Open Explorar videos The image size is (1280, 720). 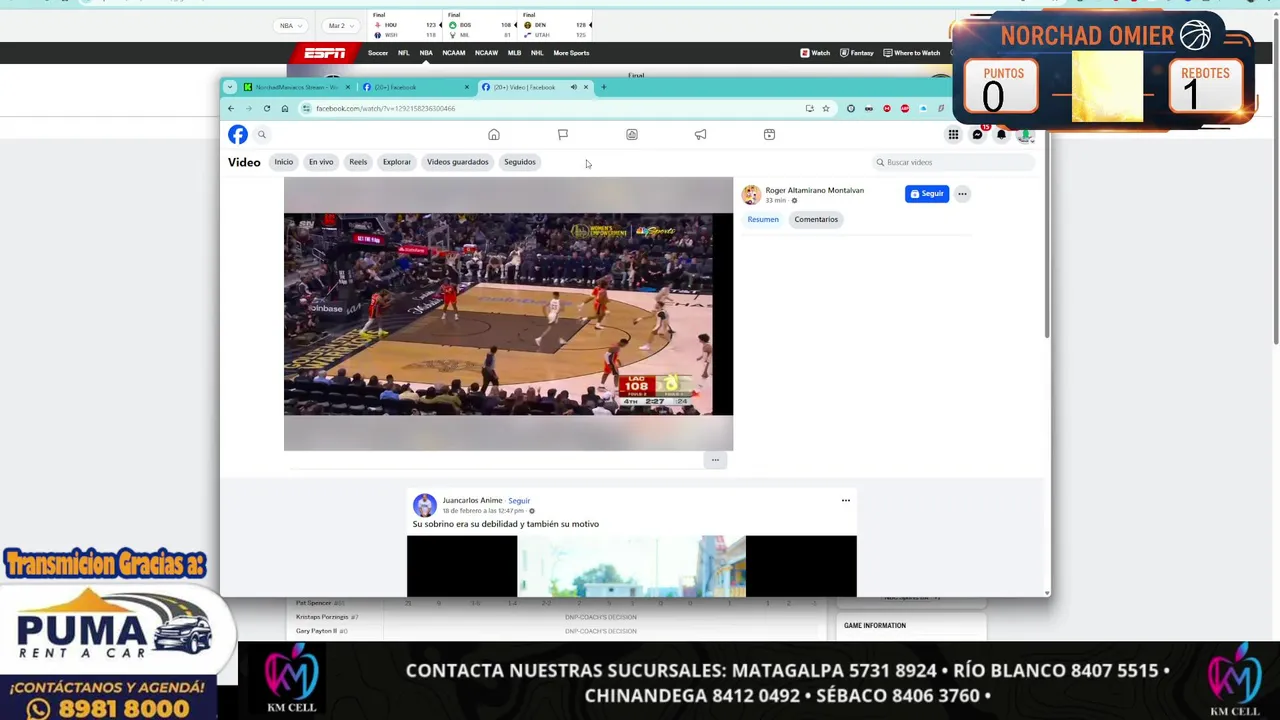397,162
